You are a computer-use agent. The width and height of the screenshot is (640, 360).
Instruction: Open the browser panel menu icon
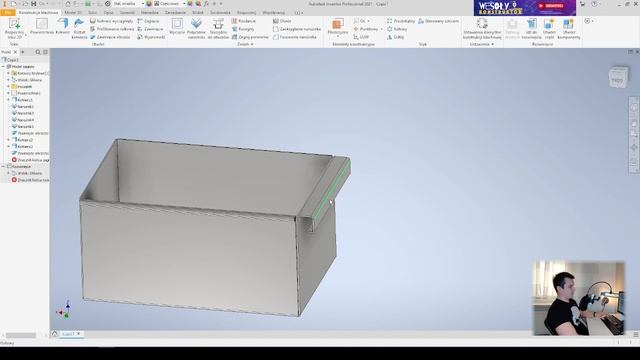click(45, 52)
